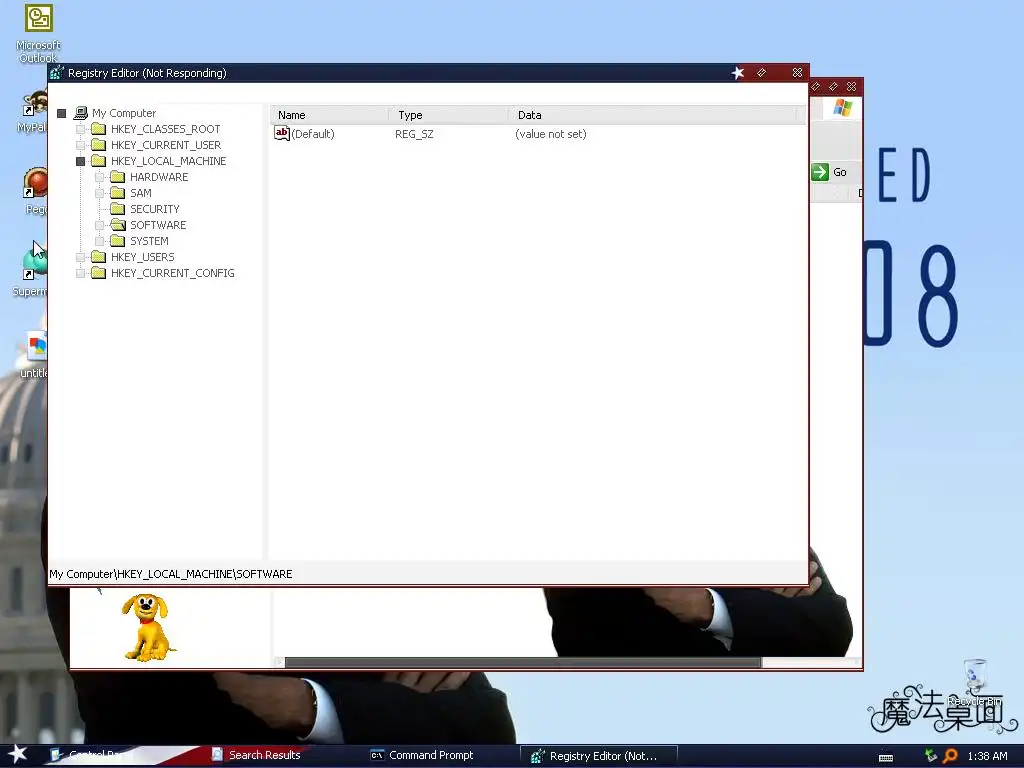Select the MyPal desktop shortcut

point(32,112)
